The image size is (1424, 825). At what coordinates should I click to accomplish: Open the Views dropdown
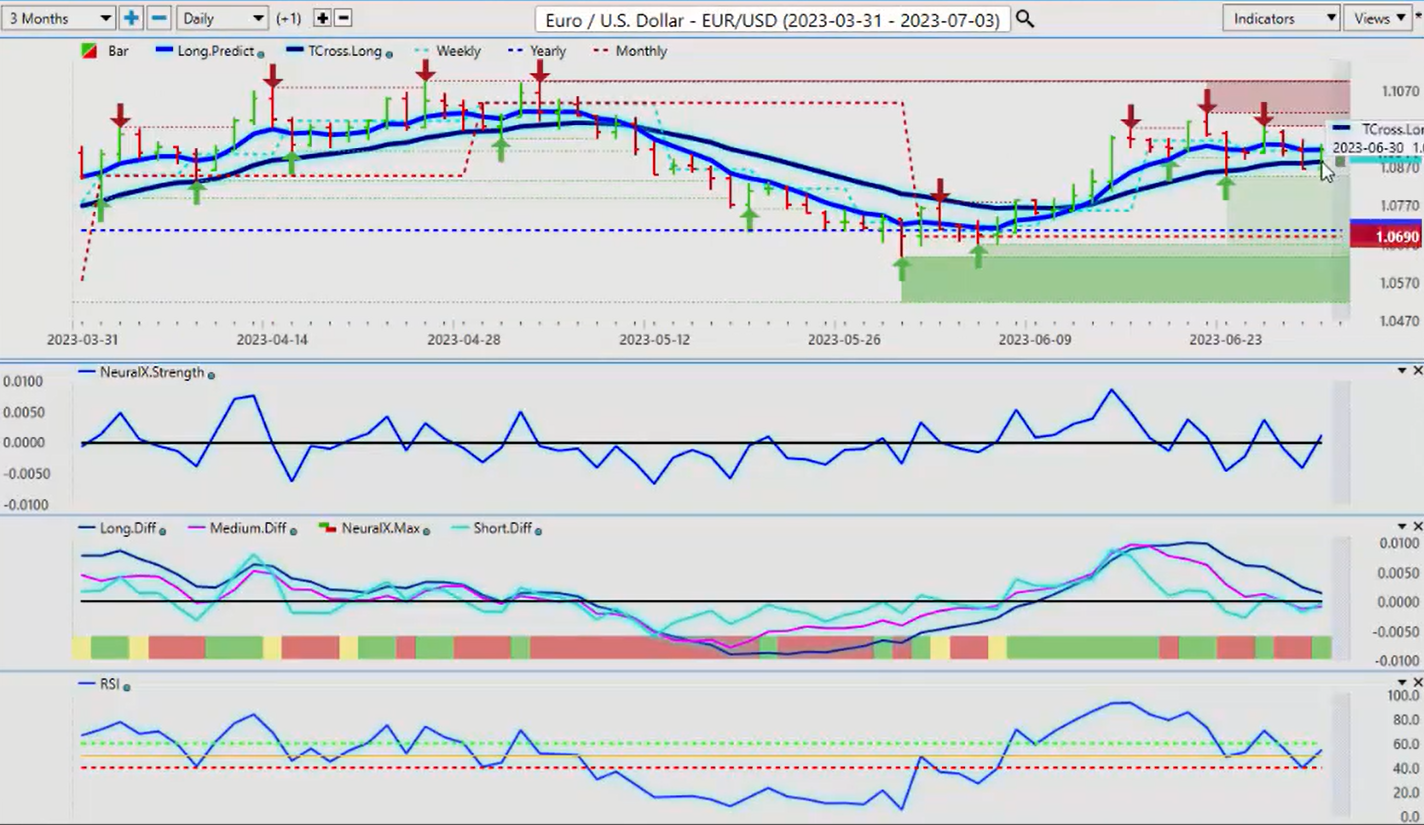click(x=1378, y=18)
